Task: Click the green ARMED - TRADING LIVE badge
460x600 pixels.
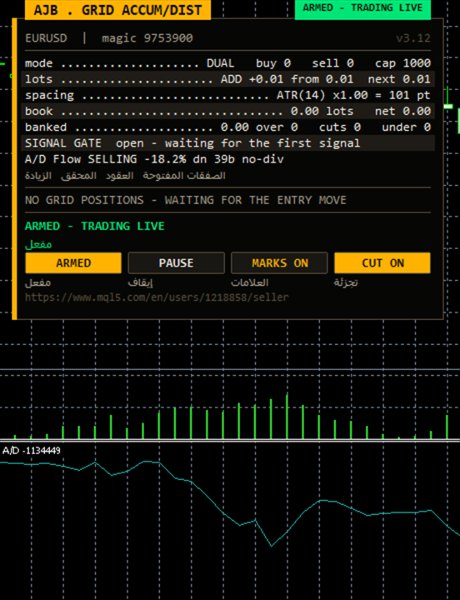Action: (362, 8)
